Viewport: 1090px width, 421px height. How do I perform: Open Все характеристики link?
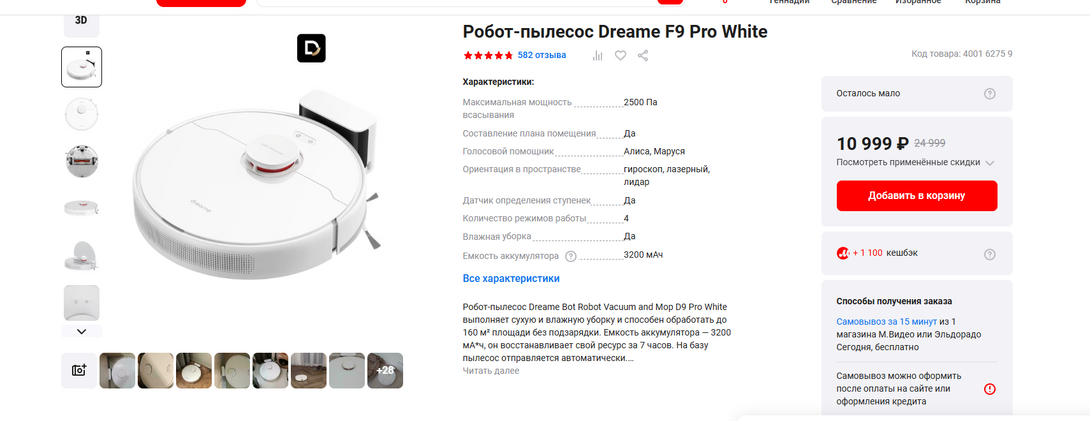[x=511, y=279]
